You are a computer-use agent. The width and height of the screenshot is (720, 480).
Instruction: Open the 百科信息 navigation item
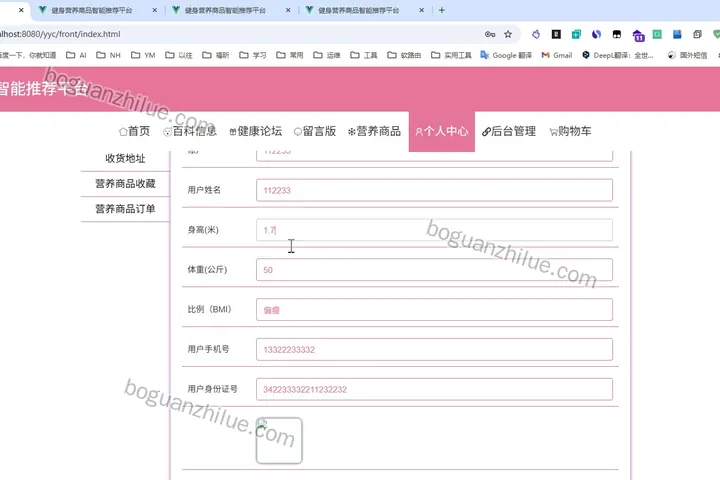190,131
